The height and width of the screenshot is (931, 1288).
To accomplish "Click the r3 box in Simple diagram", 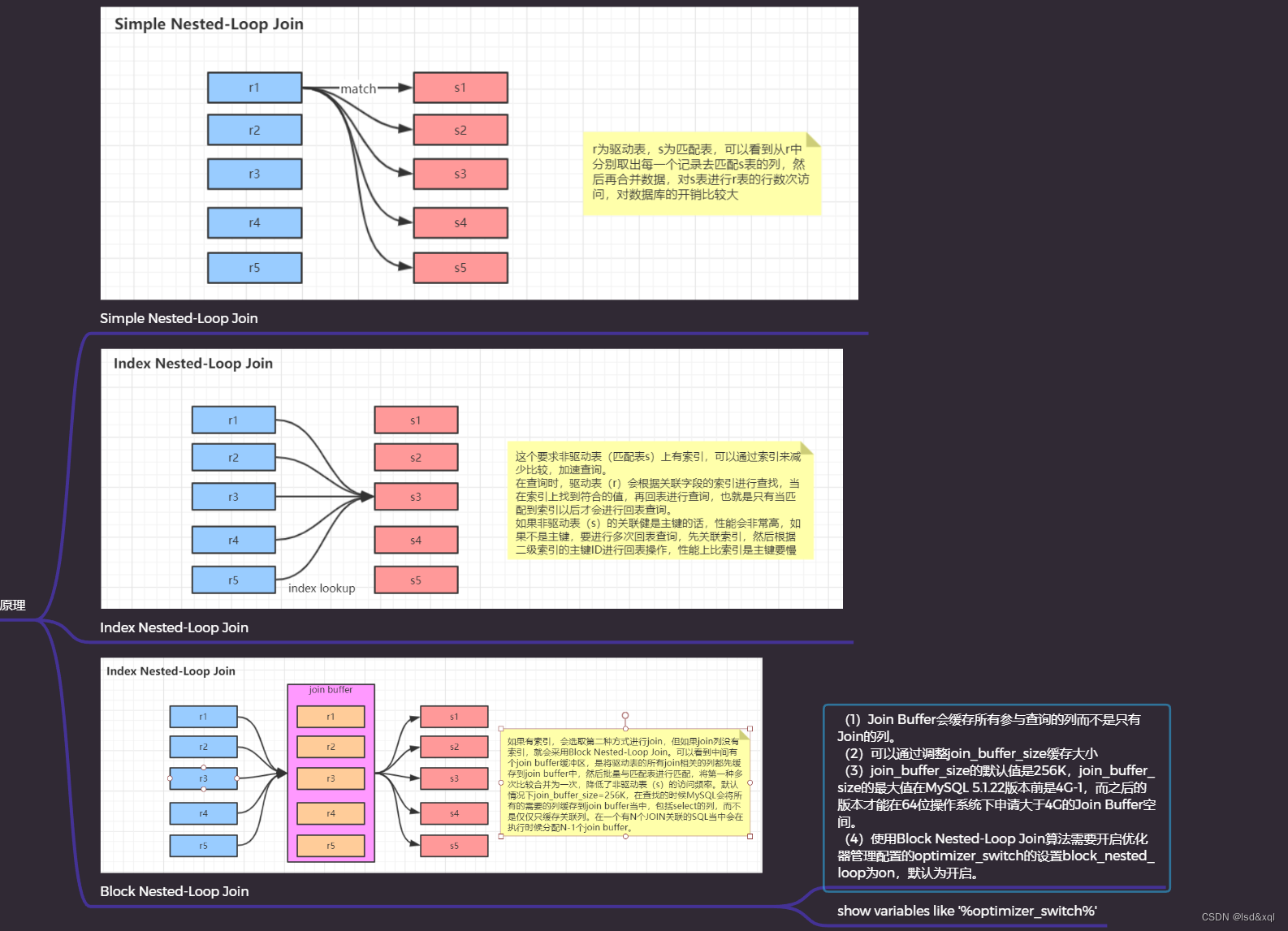I will coord(254,174).
